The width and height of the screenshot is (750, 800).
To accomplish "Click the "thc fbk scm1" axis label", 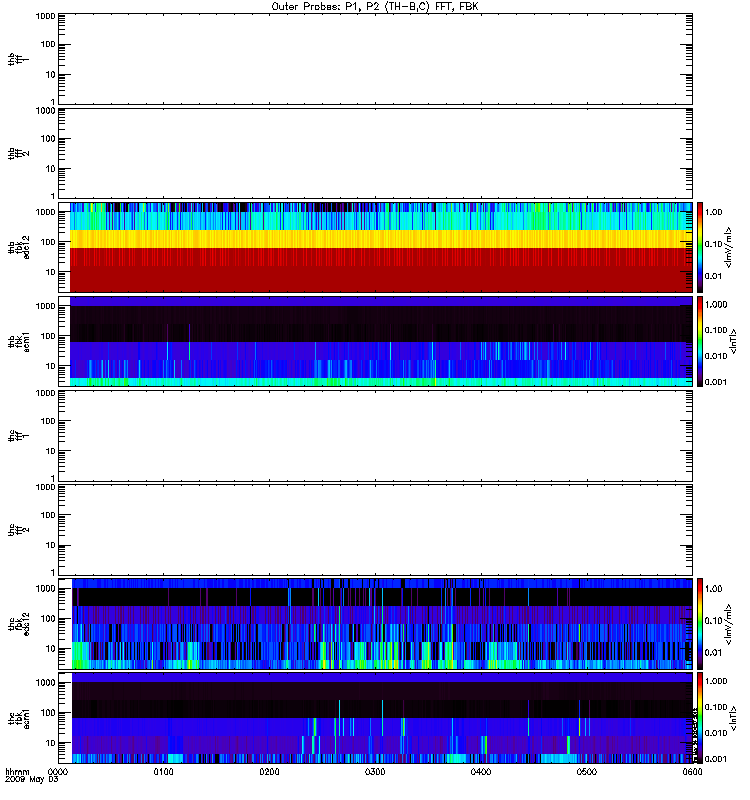I will click(18, 718).
